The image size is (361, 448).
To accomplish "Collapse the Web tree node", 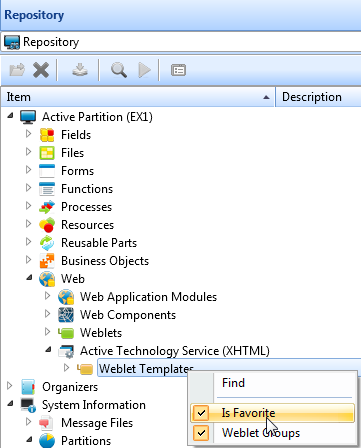I will 29,277.
